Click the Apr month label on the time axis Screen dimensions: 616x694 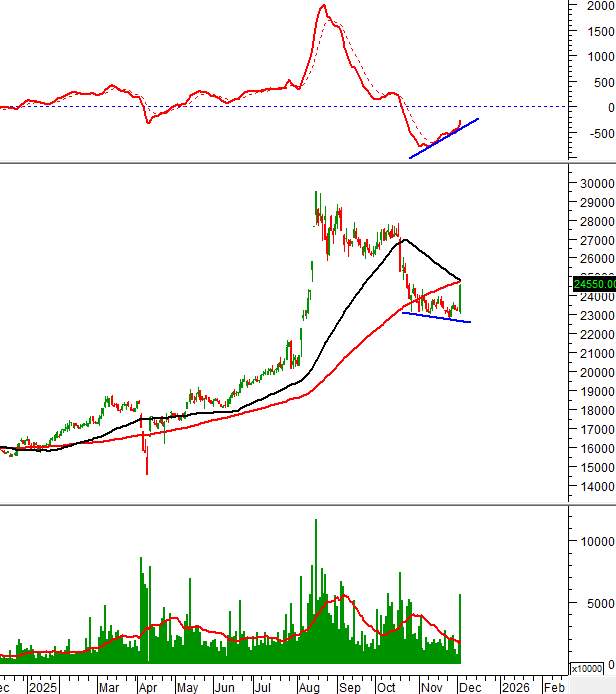coord(148,688)
